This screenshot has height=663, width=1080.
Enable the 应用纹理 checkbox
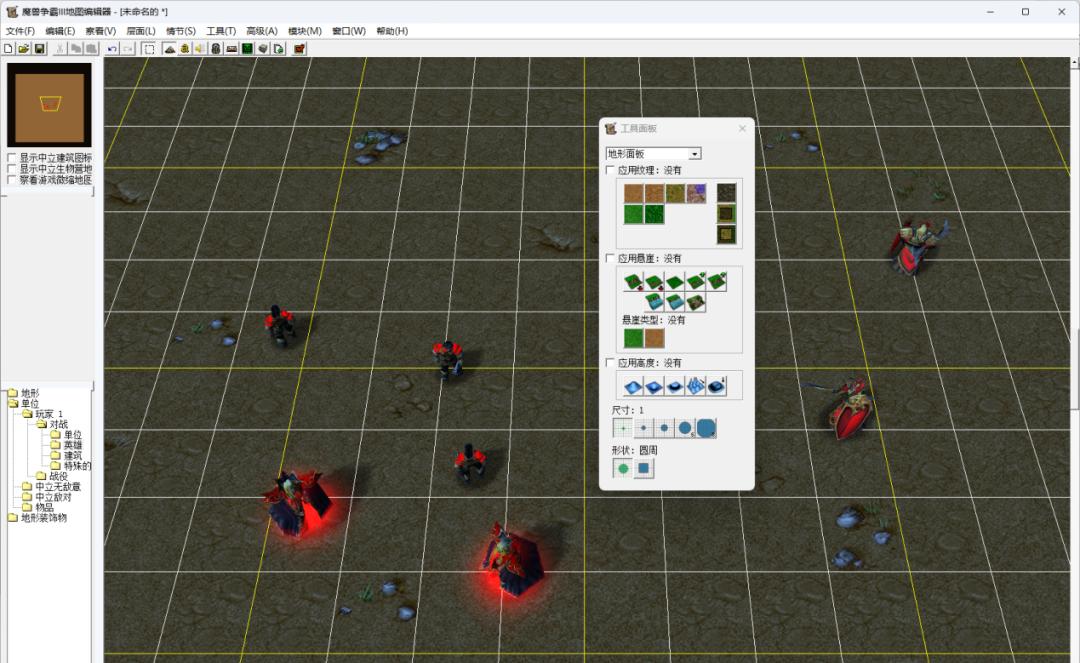point(611,171)
